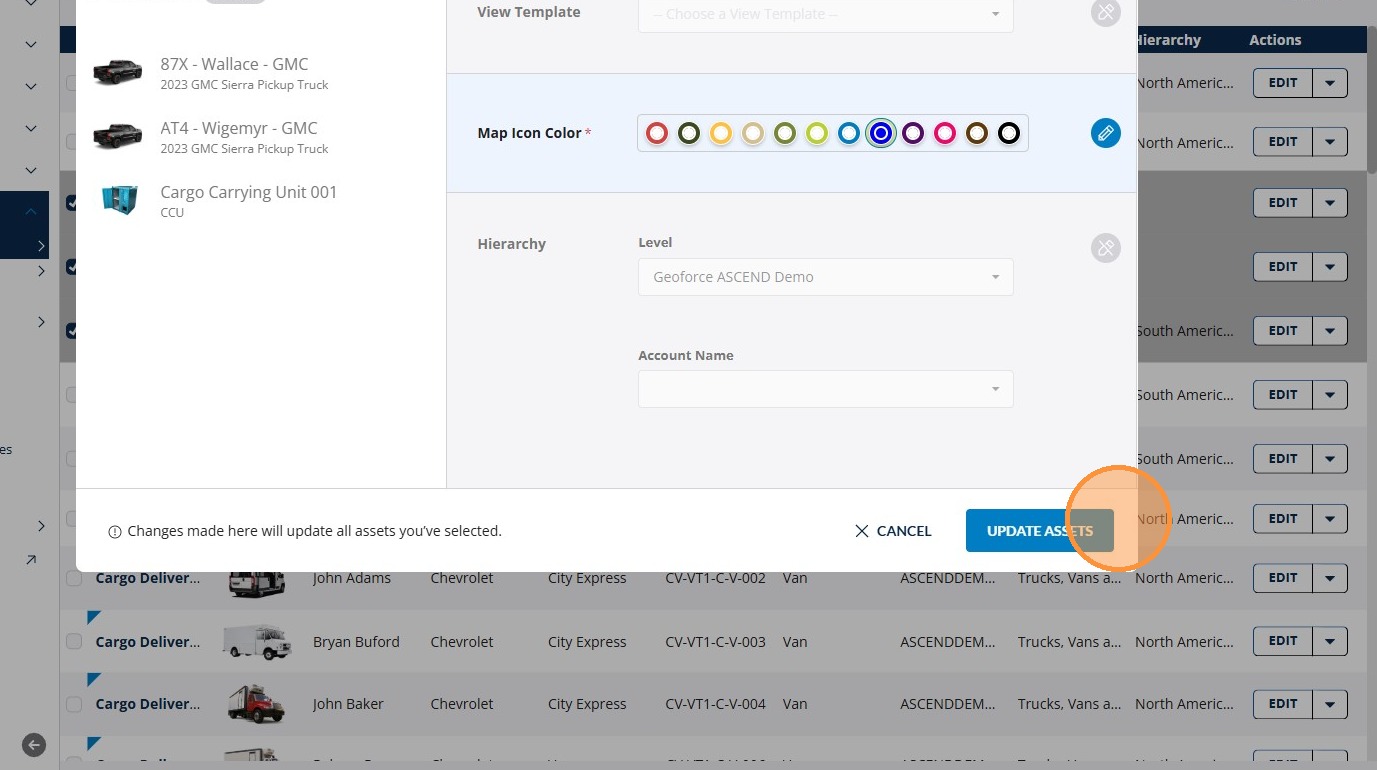Image resolution: width=1377 pixels, height=770 pixels.
Task: Sort by the Hierarchy column header
Action: (1168, 40)
